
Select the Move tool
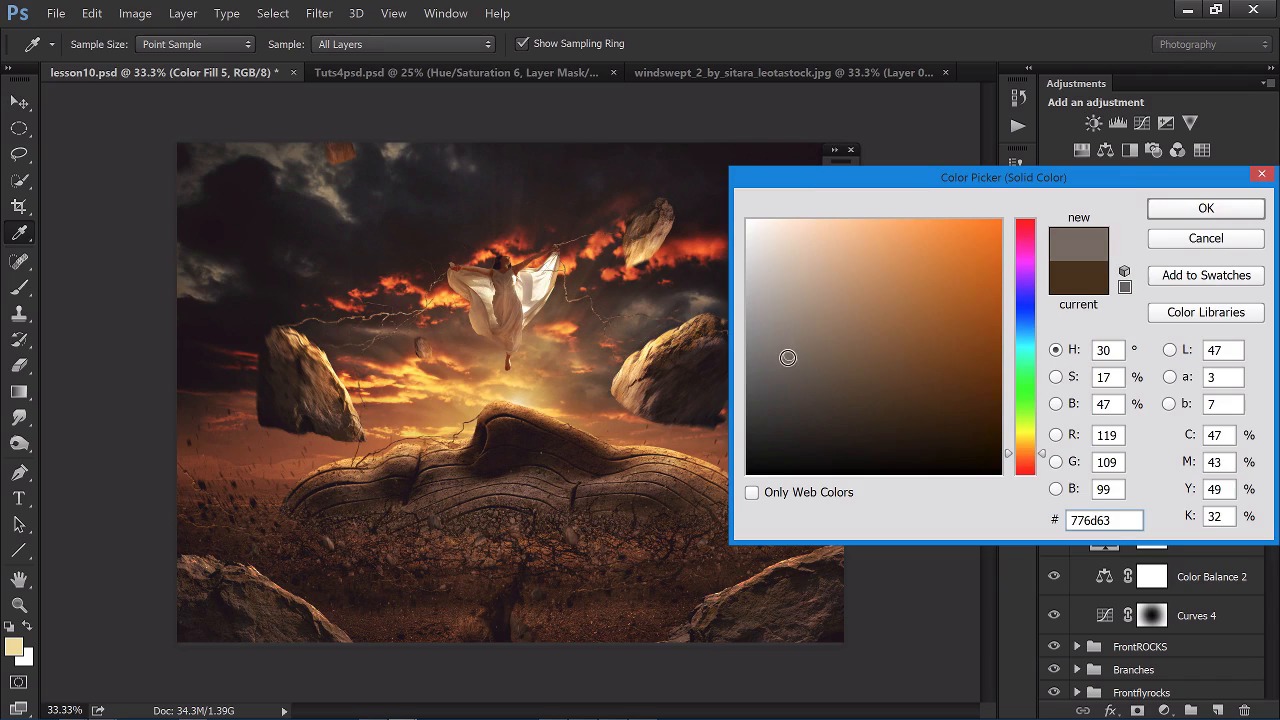pyautogui.click(x=19, y=102)
